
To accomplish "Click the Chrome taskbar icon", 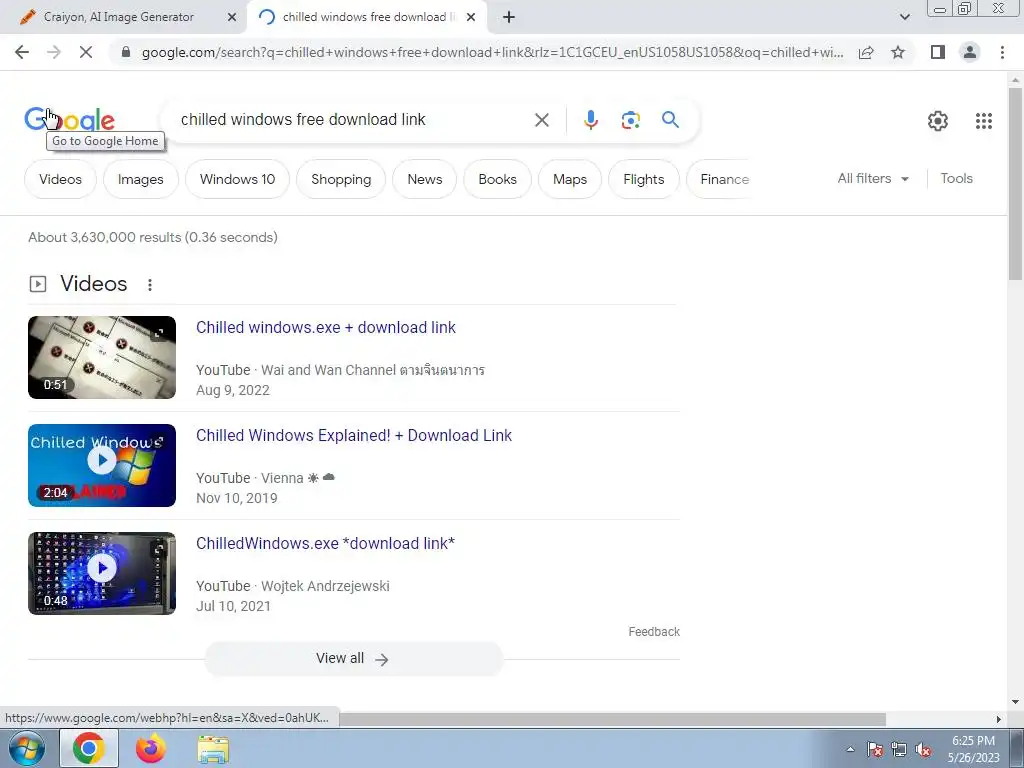I will [x=89, y=748].
